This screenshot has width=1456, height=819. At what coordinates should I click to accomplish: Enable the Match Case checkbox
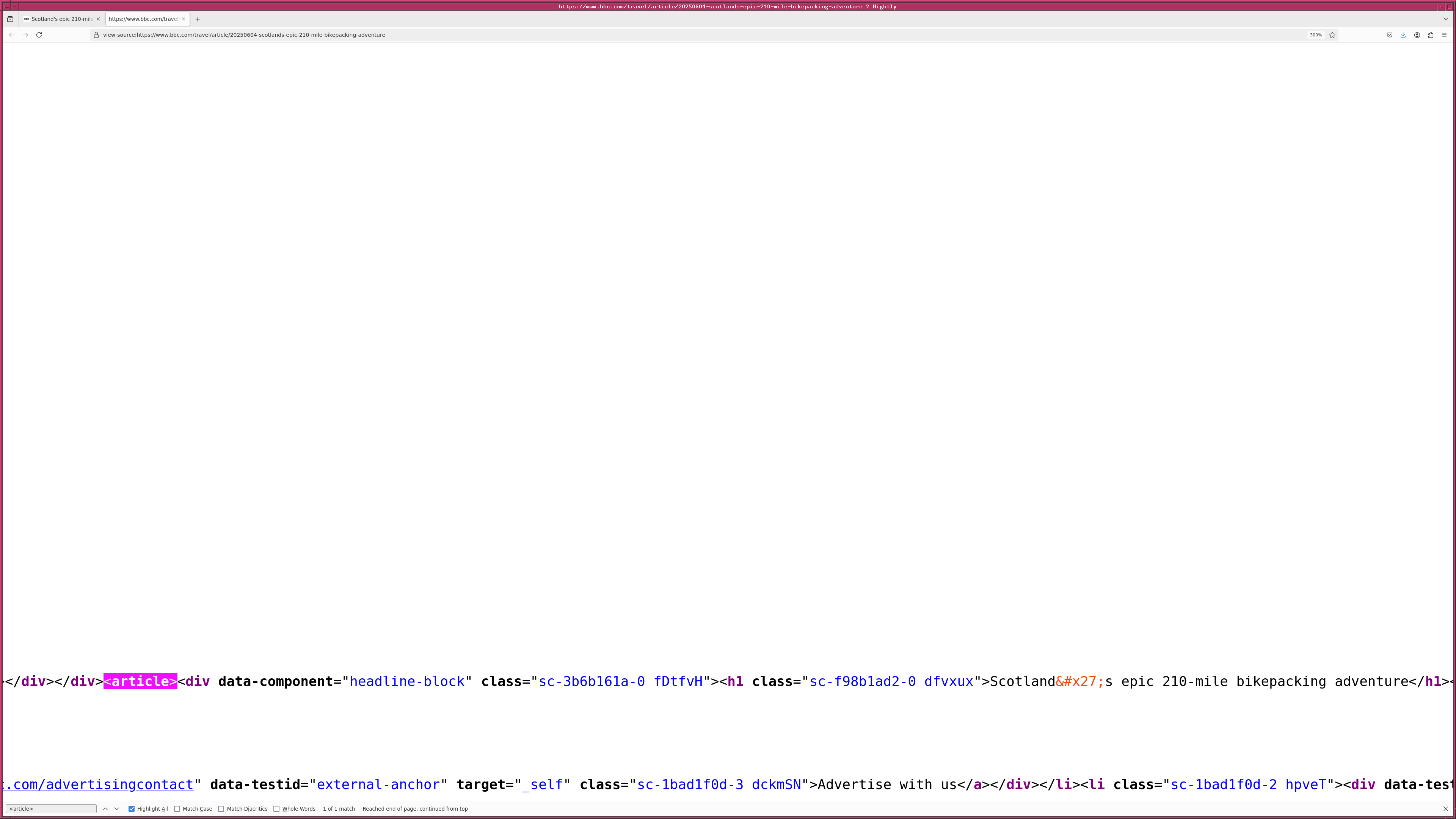177,809
